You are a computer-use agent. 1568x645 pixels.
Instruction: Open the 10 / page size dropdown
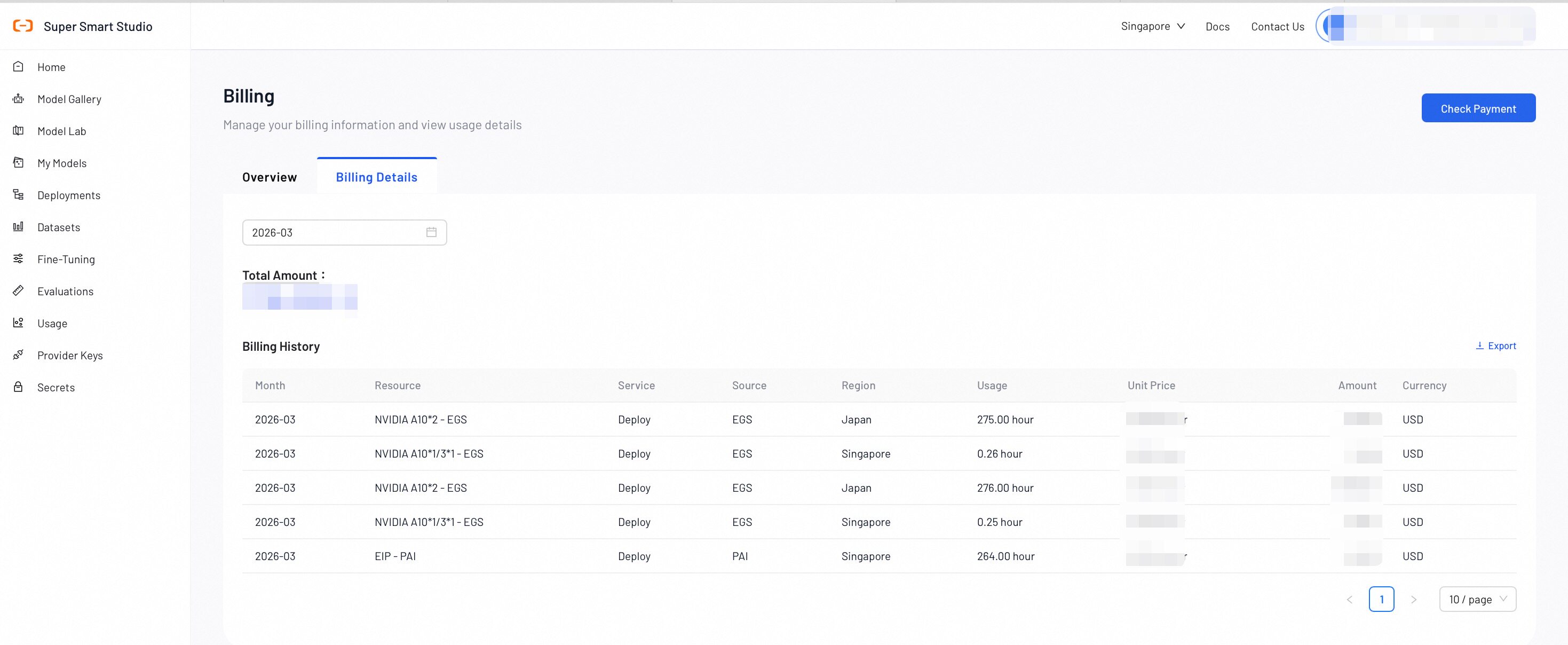1477,599
